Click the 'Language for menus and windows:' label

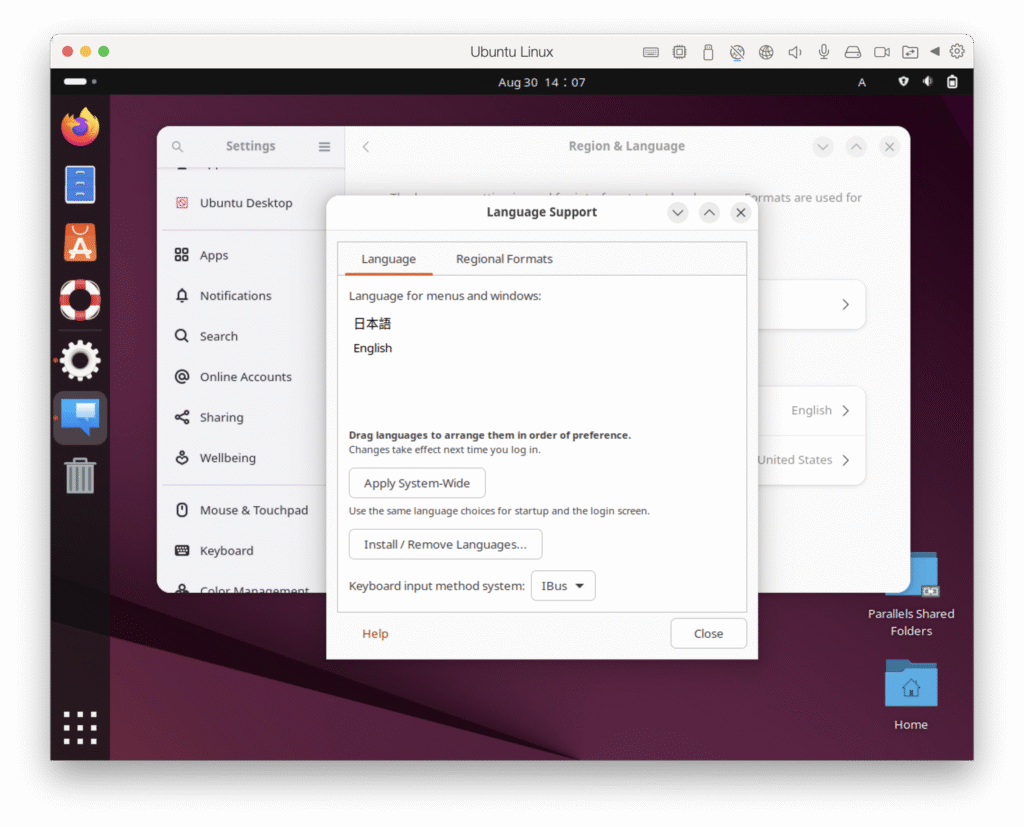445,296
